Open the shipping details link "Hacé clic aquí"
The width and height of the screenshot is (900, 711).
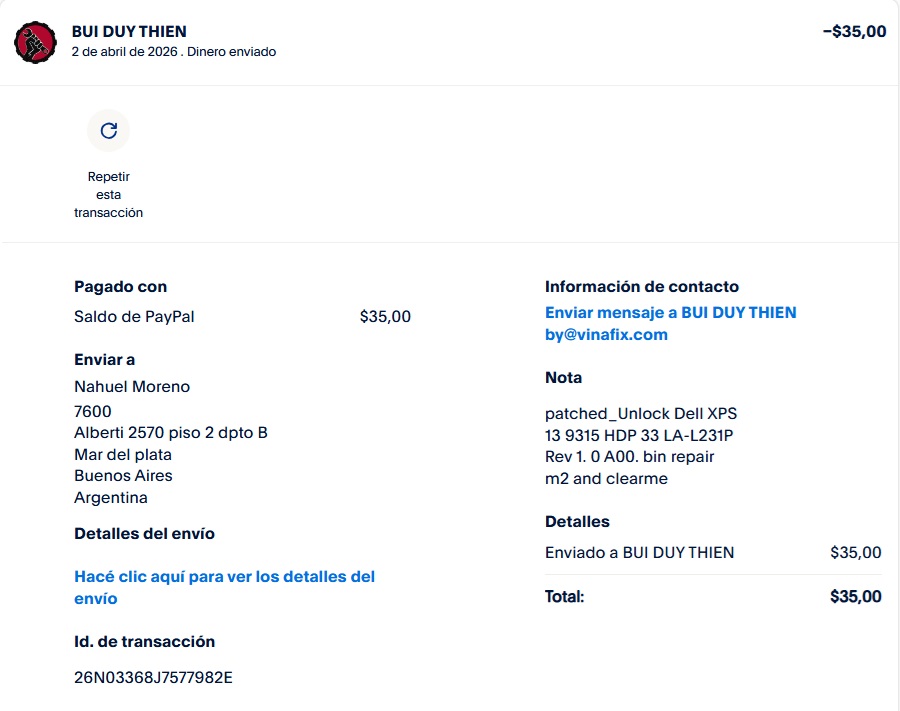pos(224,588)
